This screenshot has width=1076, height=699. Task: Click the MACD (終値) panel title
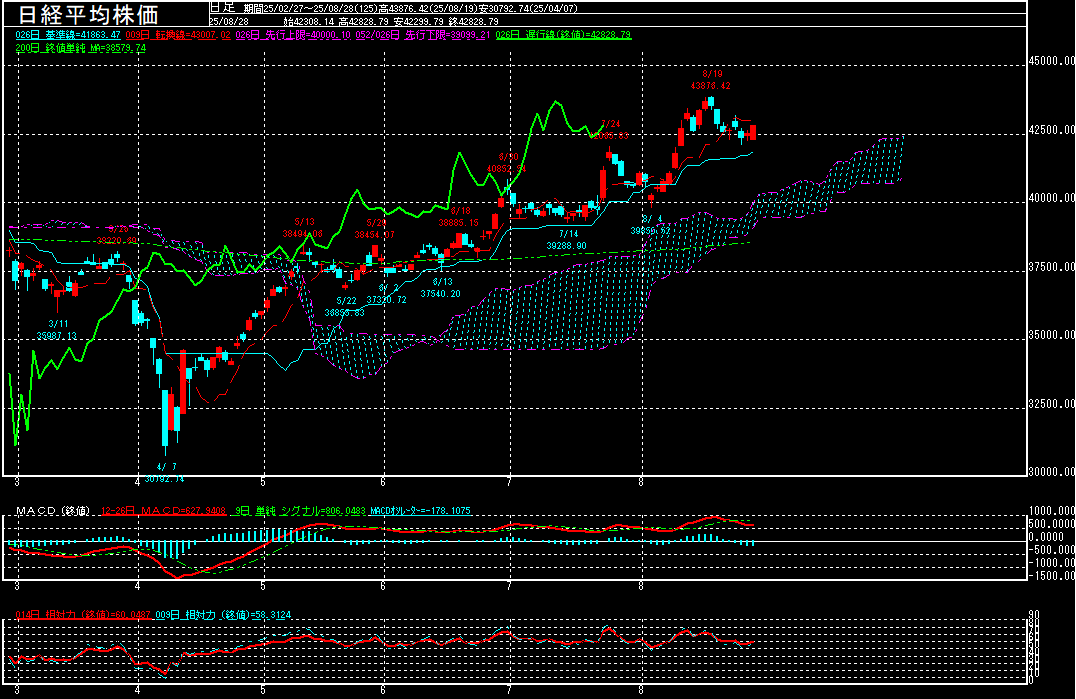point(53,511)
